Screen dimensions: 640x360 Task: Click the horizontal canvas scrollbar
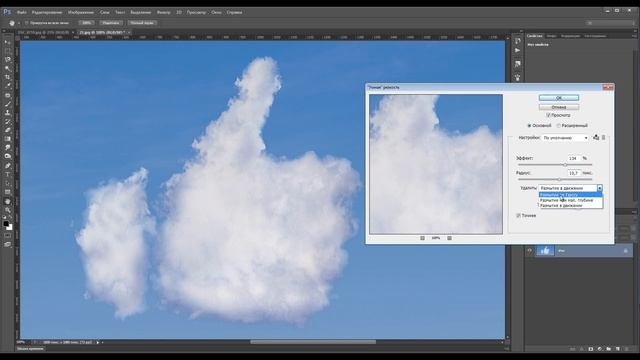(x=313, y=342)
